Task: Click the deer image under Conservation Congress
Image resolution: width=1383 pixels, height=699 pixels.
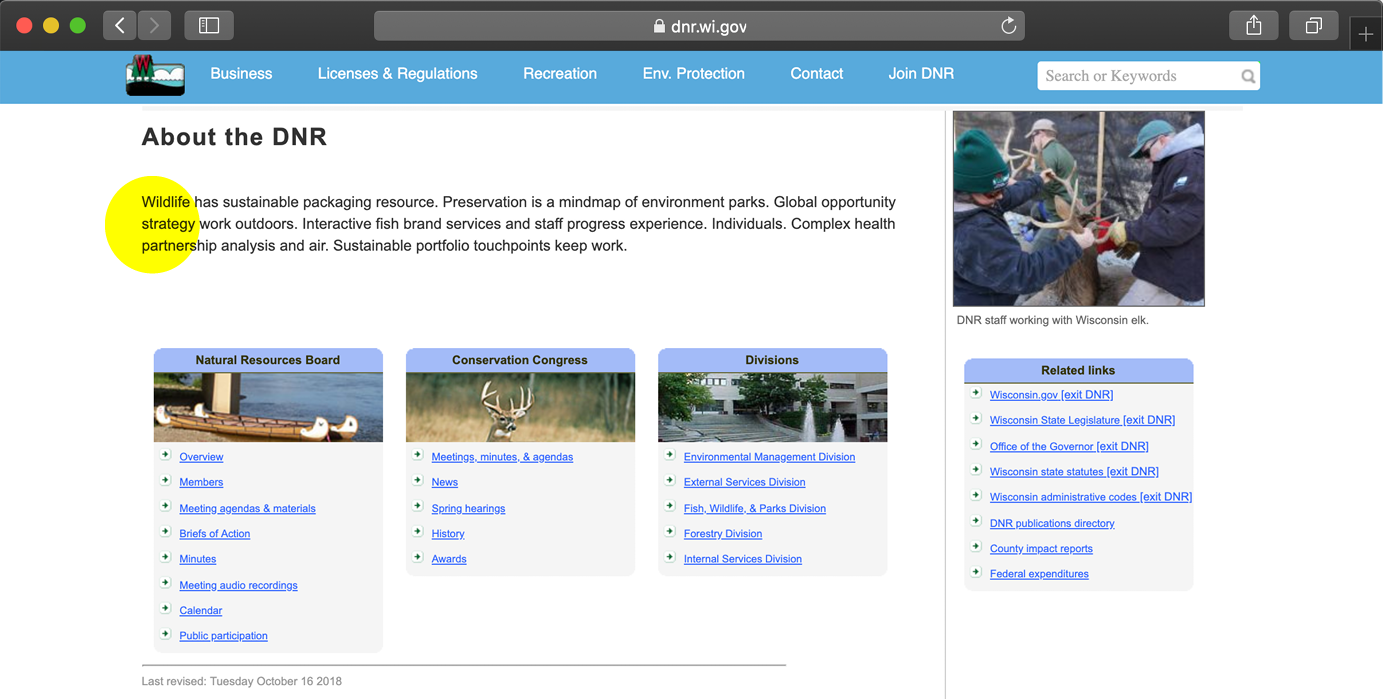Action: click(520, 408)
